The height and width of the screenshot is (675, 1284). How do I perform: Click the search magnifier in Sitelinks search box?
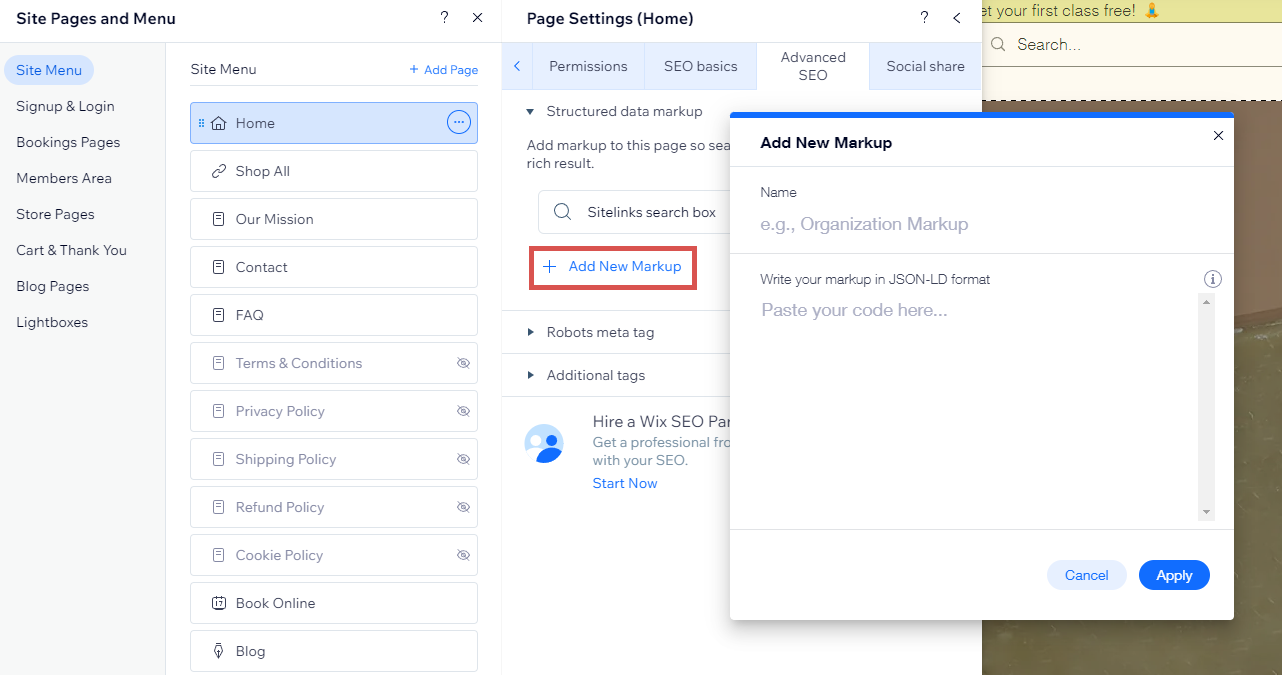[x=563, y=212]
